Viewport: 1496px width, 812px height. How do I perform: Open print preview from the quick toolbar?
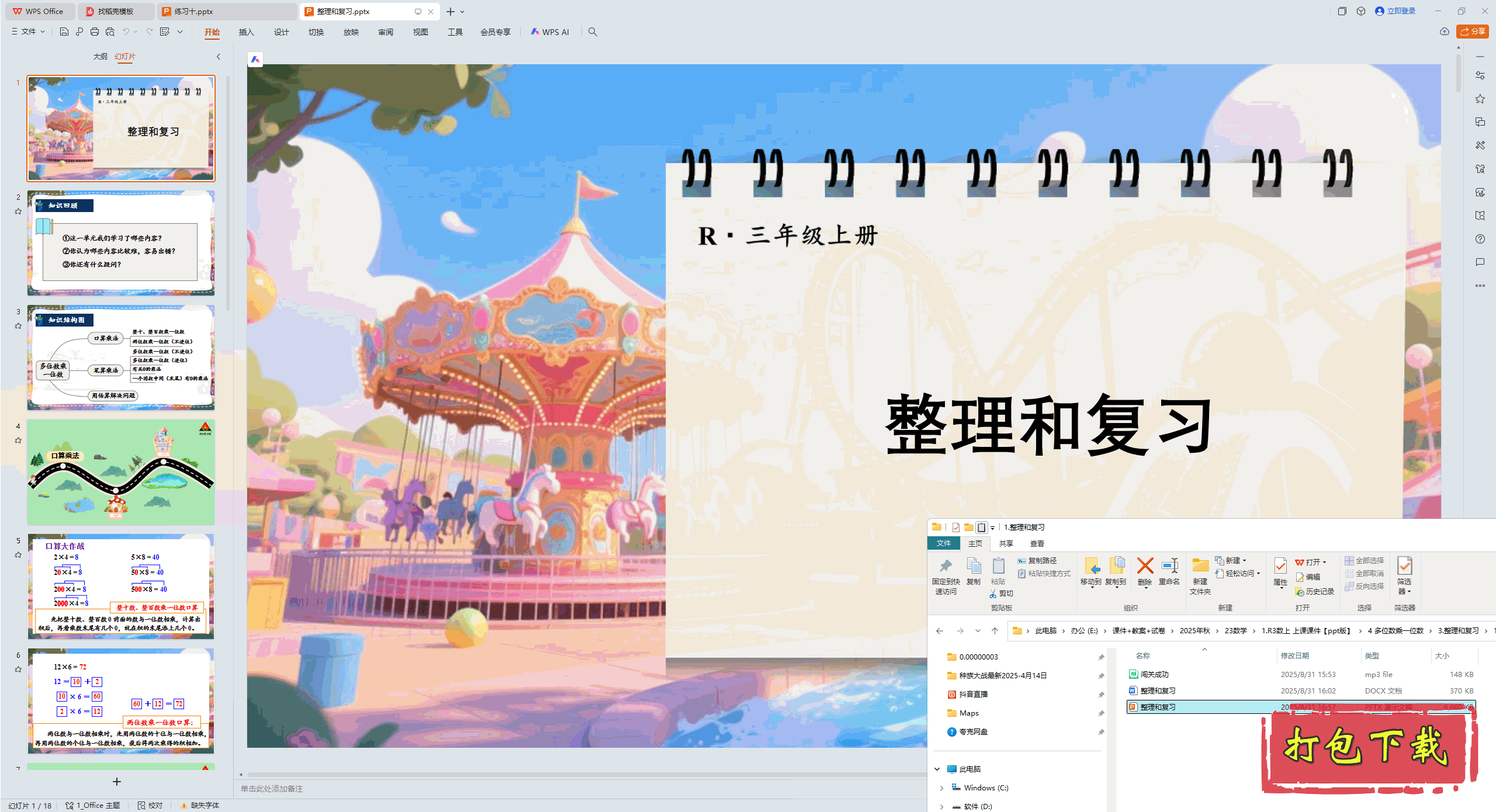tap(110, 32)
